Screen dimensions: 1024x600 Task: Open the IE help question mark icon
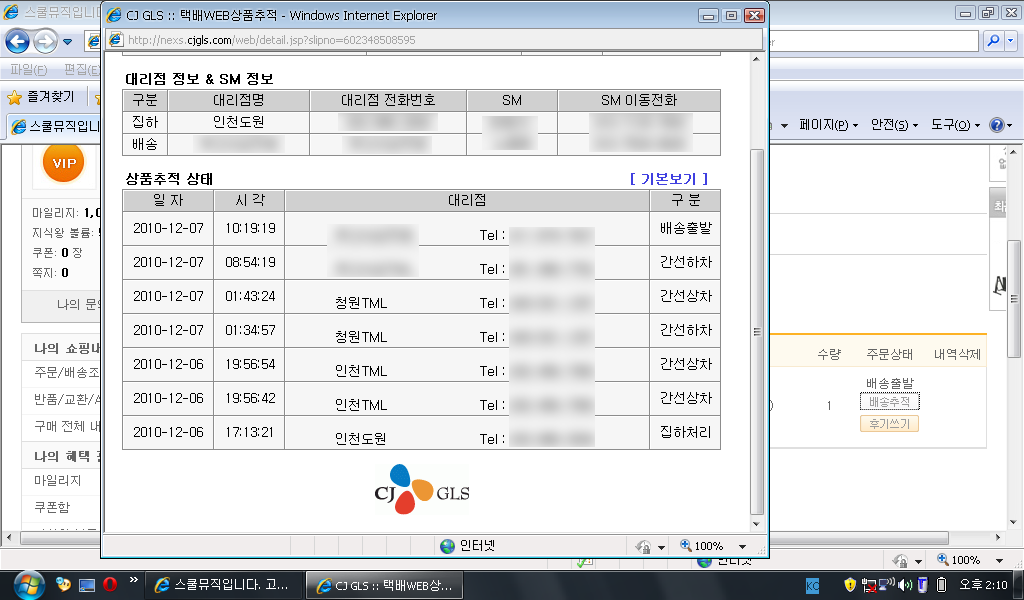coord(996,125)
